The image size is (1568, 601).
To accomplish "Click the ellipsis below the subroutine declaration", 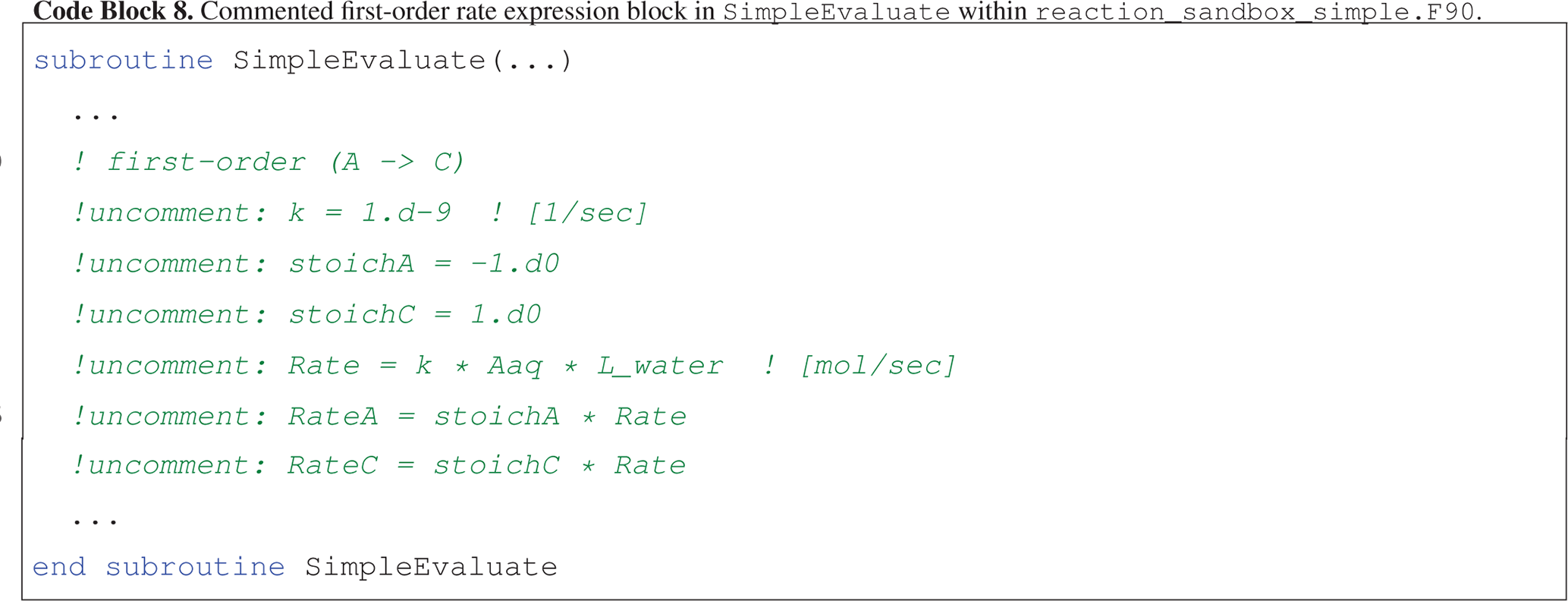I will tap(96, 115).
